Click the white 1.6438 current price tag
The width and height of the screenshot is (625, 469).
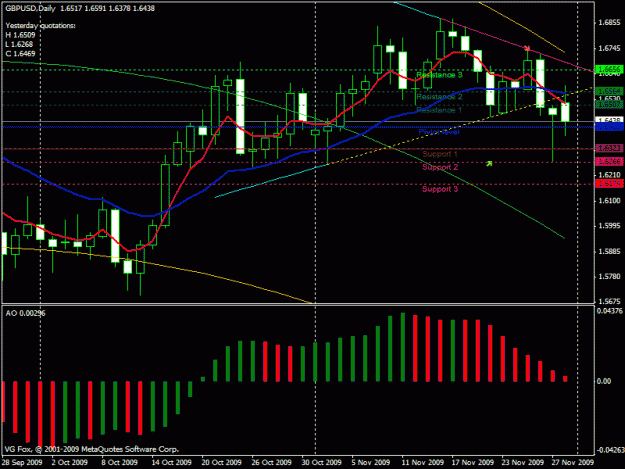609,120
